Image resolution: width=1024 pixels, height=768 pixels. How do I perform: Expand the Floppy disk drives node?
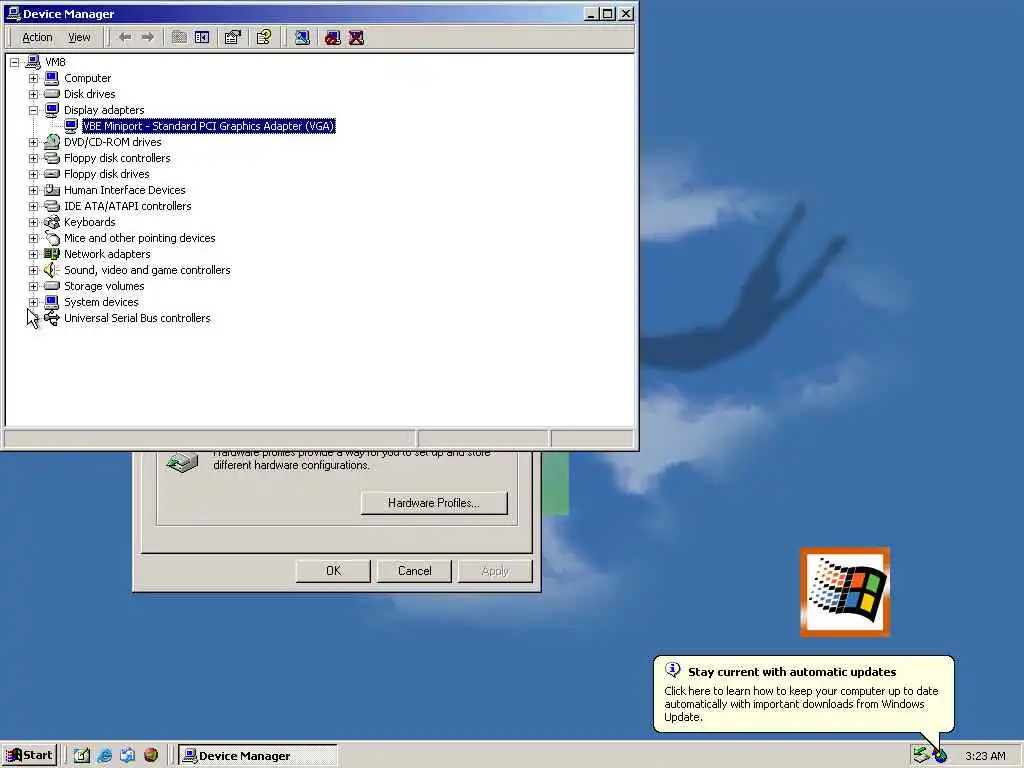(33, 174)
